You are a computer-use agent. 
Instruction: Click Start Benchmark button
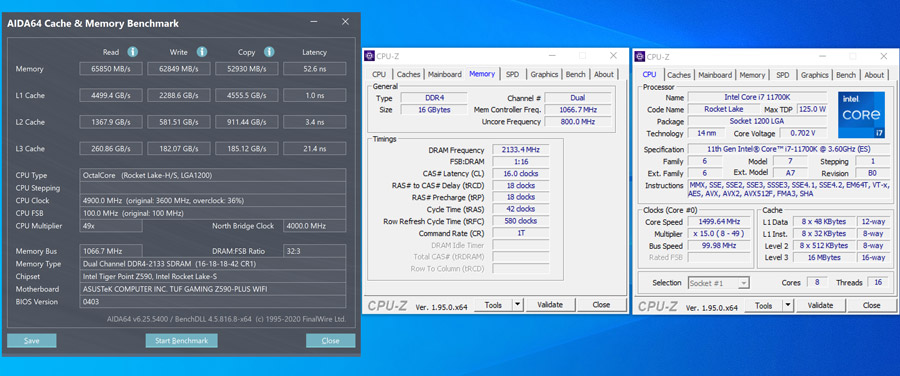tap(181, 340)
